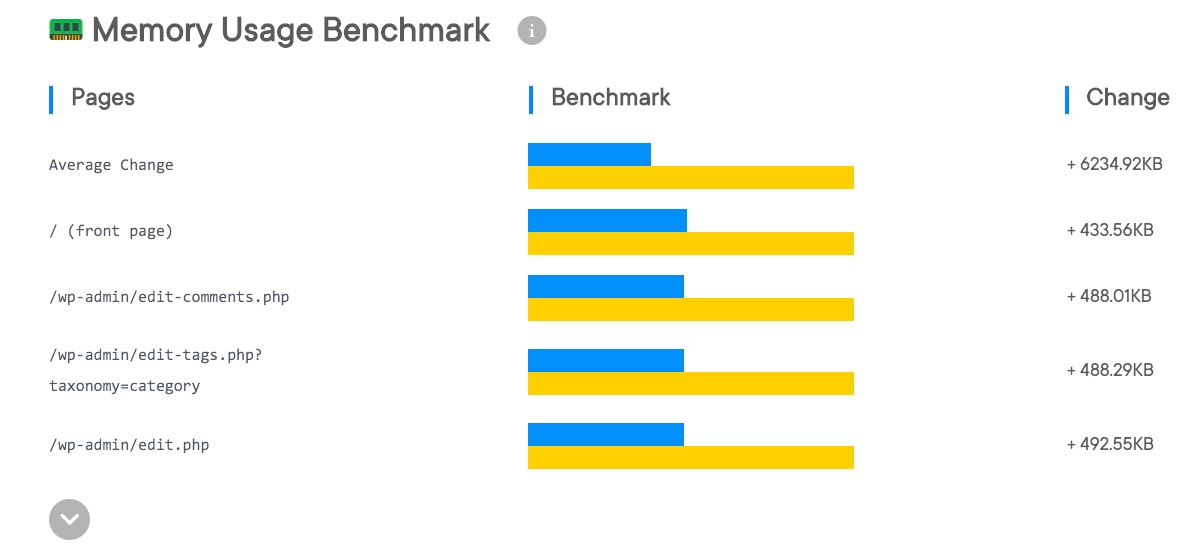Click the + 492.55KB change value
The width and height of the screenshot is (1200, 546).
(1110, 444)
